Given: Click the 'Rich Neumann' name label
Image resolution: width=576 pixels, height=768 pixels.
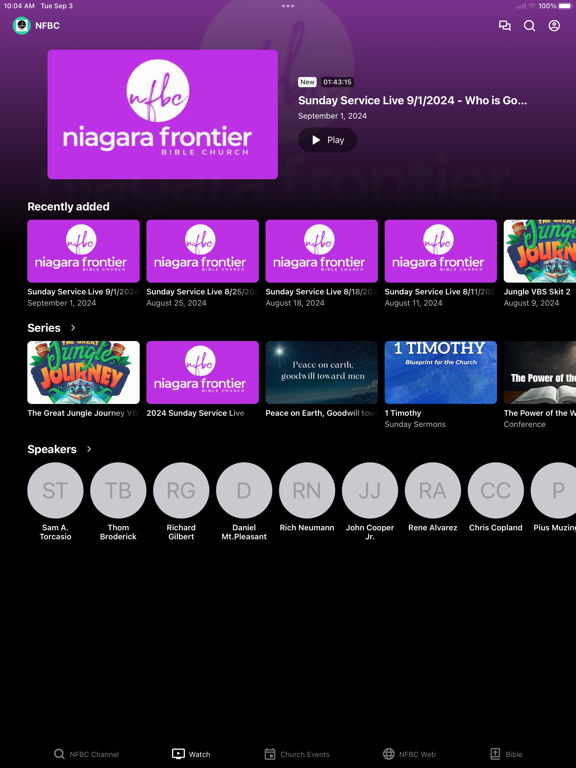Looking at the screenshot, I should pos(307,528).
